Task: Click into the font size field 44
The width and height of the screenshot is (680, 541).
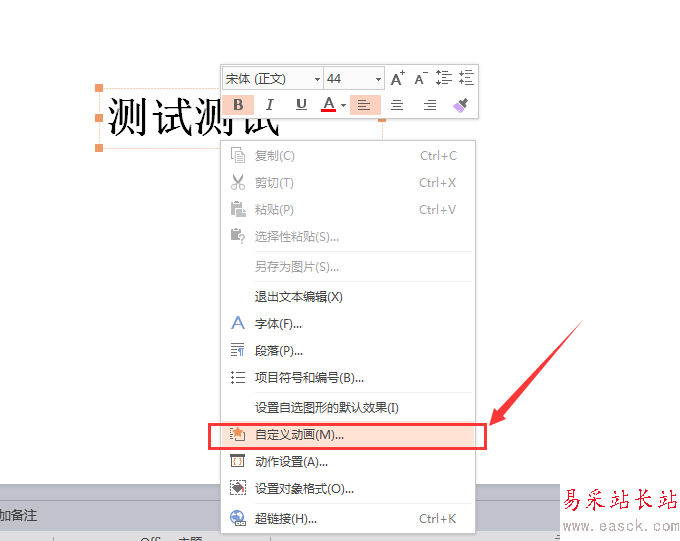Action: point(349,79)
